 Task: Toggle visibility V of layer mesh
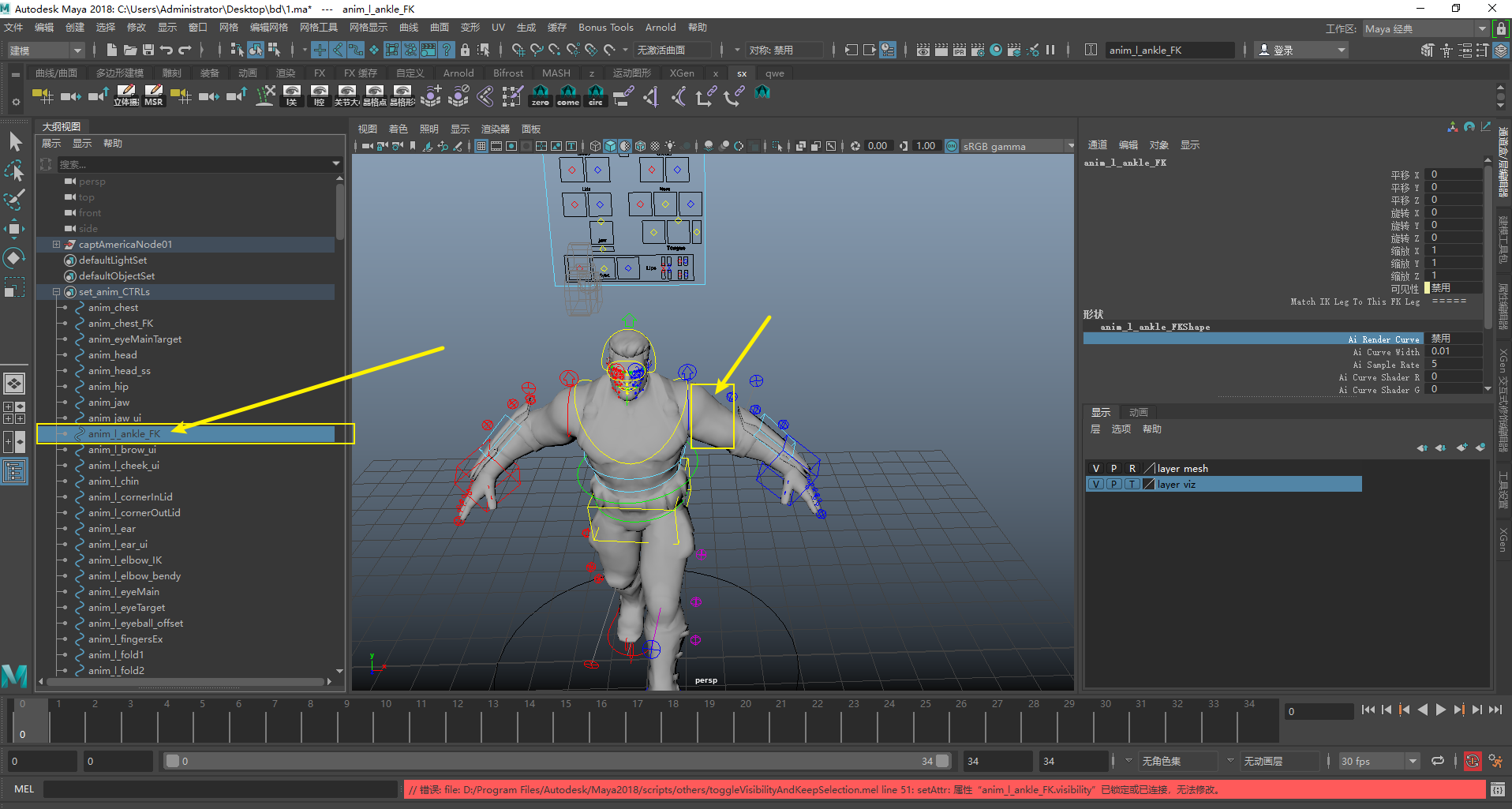coord(1095,468)
